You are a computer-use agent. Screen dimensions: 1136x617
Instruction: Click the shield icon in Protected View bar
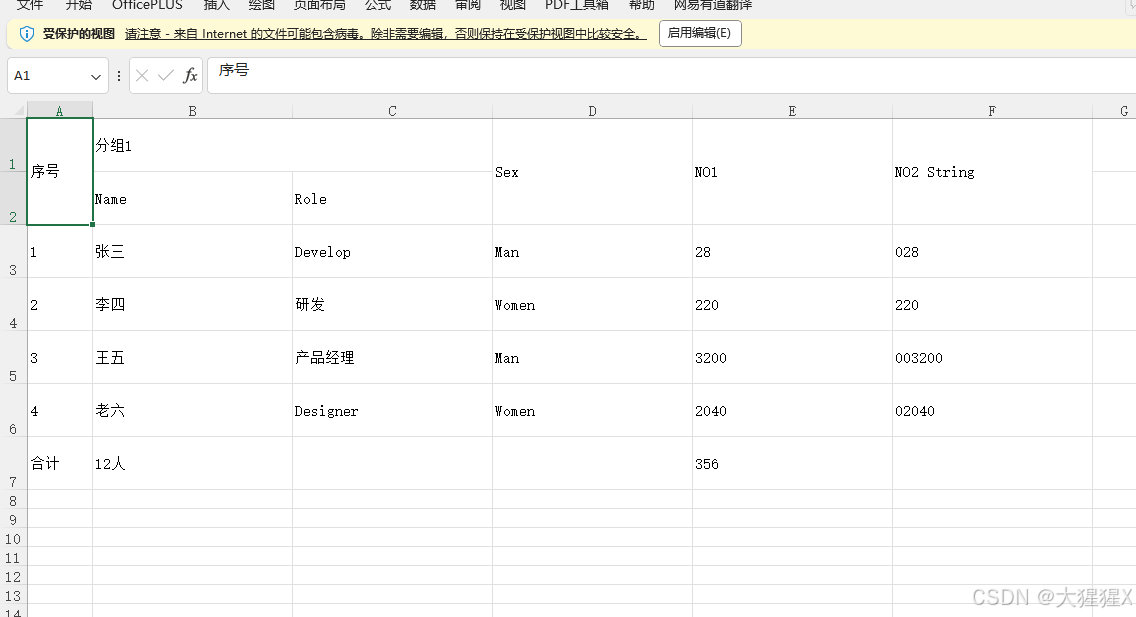pos(27,33)
